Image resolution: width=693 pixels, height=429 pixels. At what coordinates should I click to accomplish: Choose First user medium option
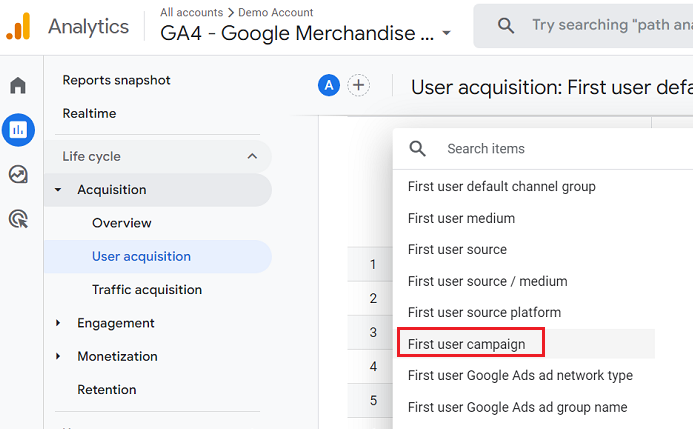coord(461,218)
